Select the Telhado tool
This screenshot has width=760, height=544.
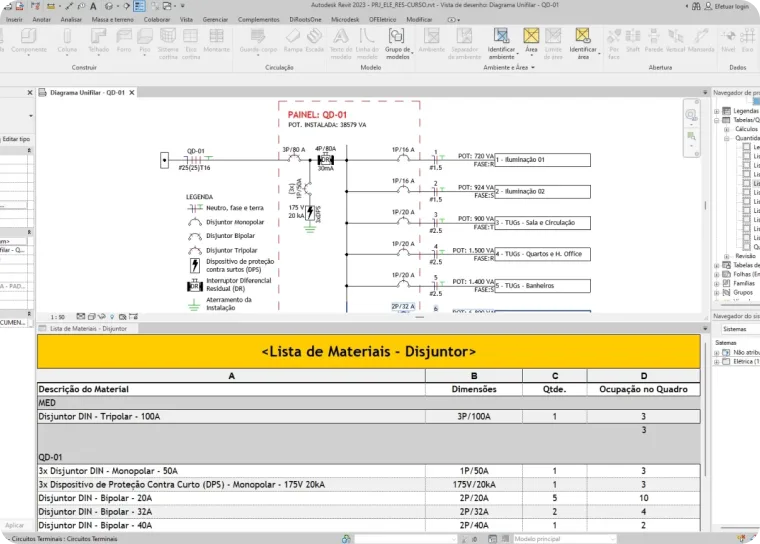click(x=98, y=41)
